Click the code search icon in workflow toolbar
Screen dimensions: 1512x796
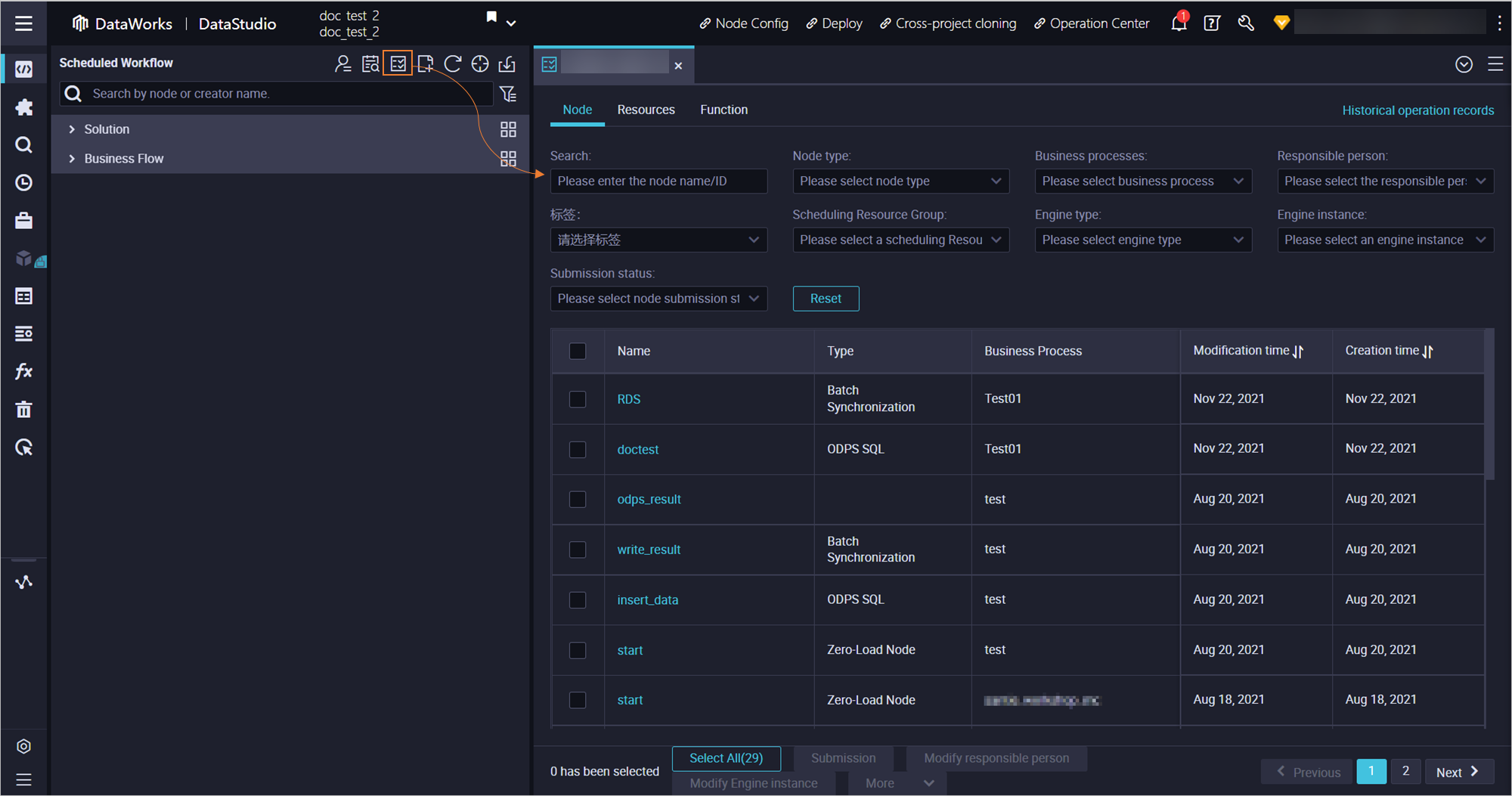pos(370,63)
